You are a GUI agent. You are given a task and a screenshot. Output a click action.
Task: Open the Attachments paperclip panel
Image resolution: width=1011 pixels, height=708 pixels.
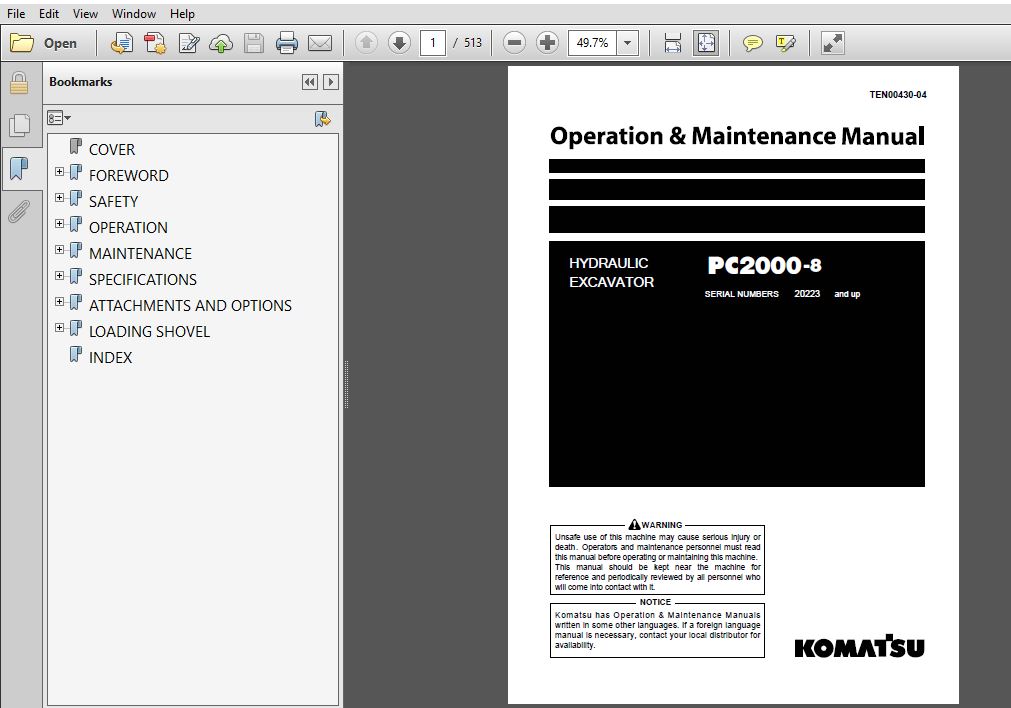(19, 211)
